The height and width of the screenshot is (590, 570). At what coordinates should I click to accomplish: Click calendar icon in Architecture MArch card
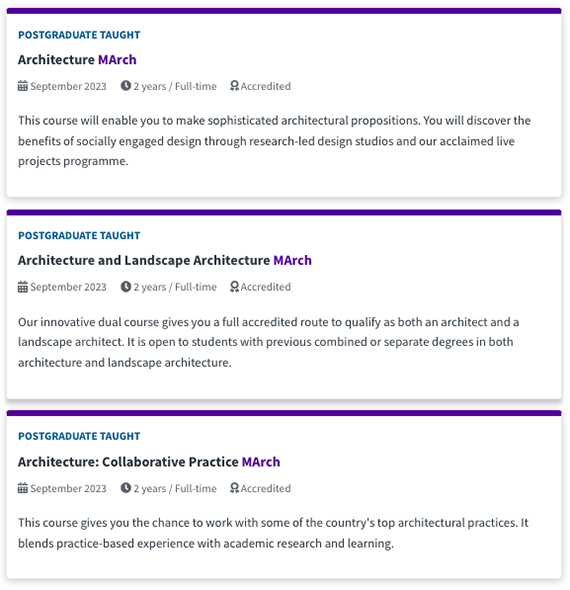coord(23,86)
